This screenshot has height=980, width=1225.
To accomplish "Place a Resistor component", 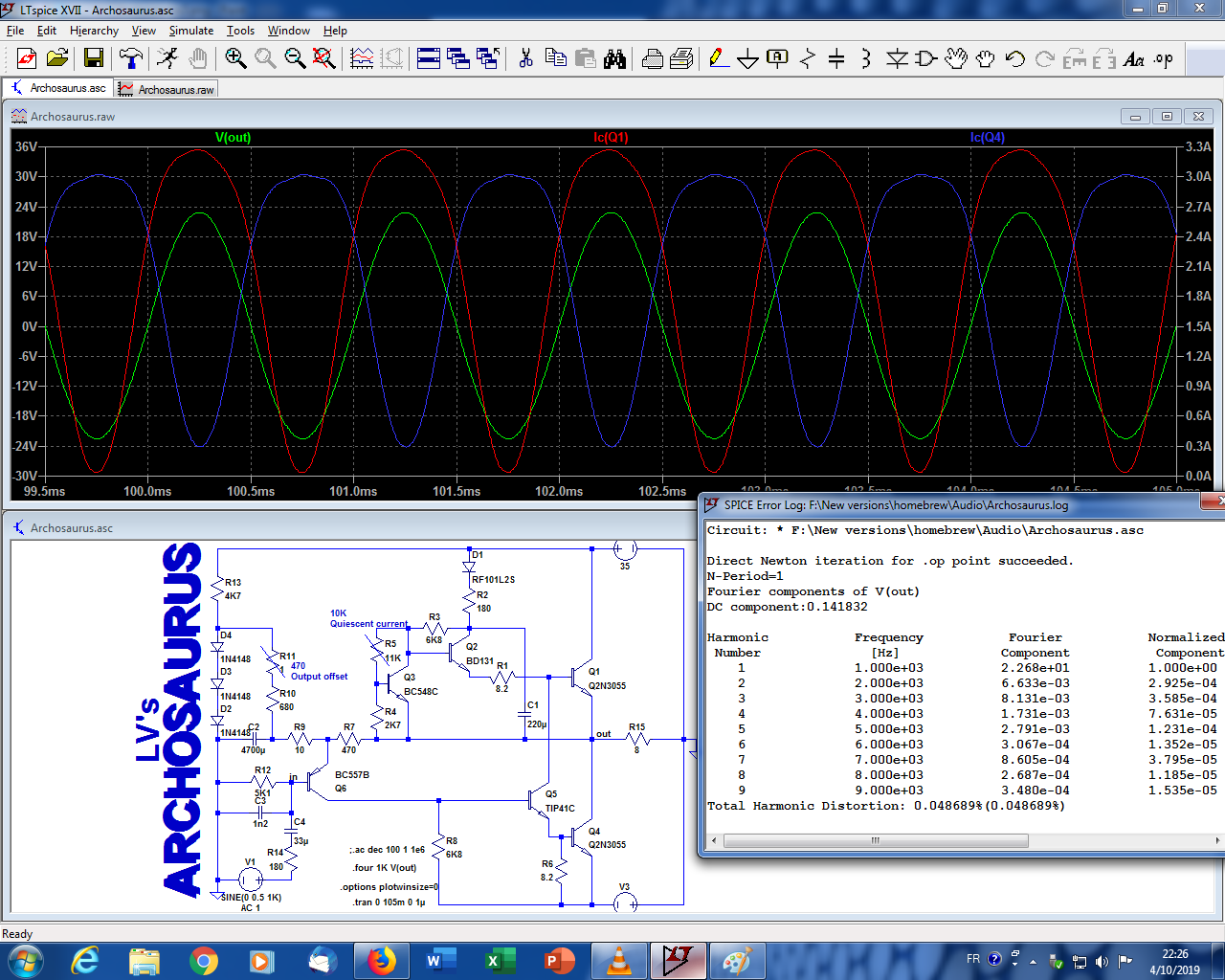I will [x=808, y=59].
